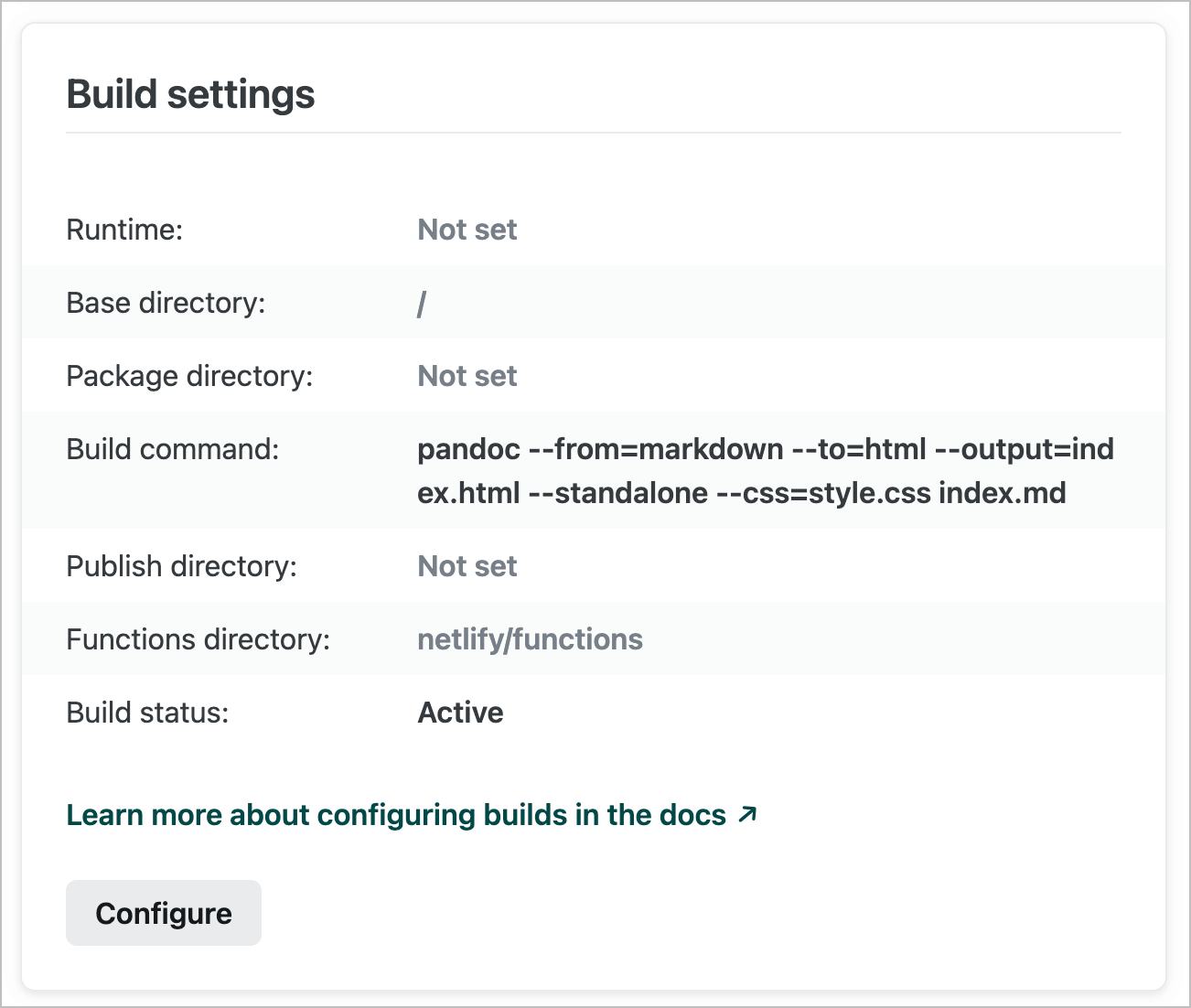
Task: Click the Package directory row label
Action: [188, 376]
